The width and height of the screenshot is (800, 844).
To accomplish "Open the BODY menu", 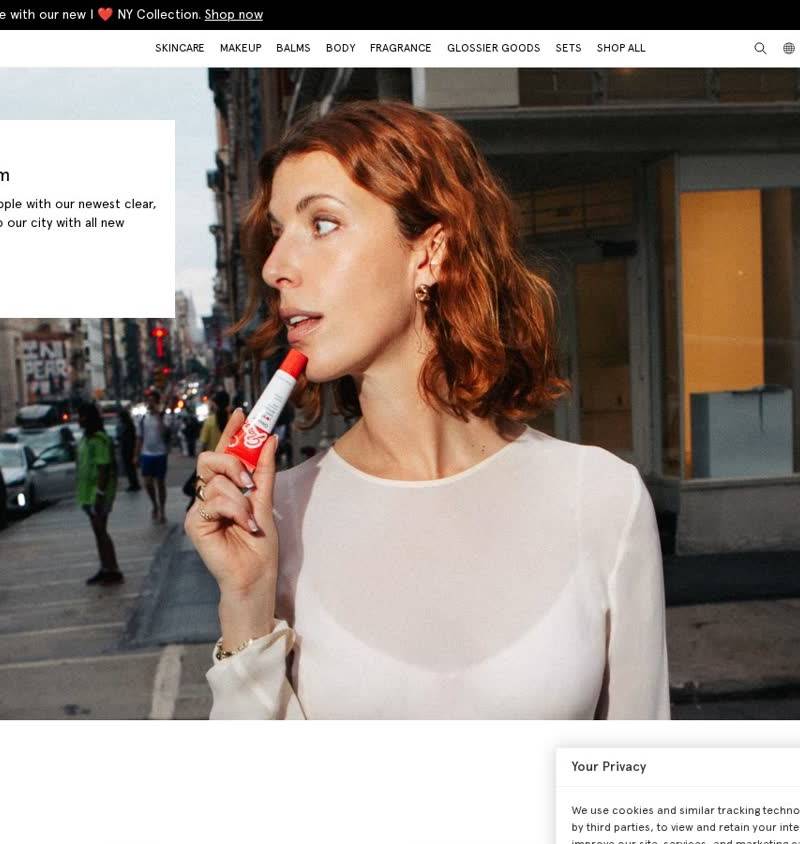I will 341,48.
